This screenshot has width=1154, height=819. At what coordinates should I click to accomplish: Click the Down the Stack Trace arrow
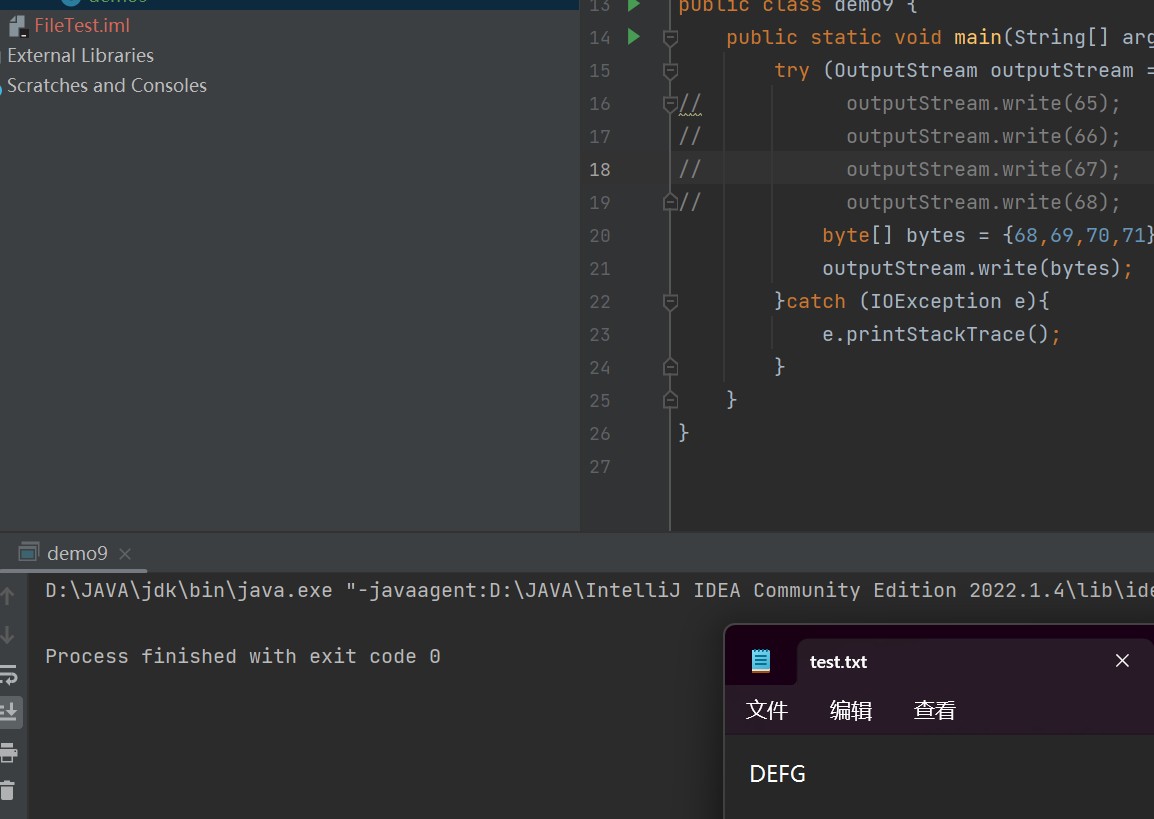8,635
